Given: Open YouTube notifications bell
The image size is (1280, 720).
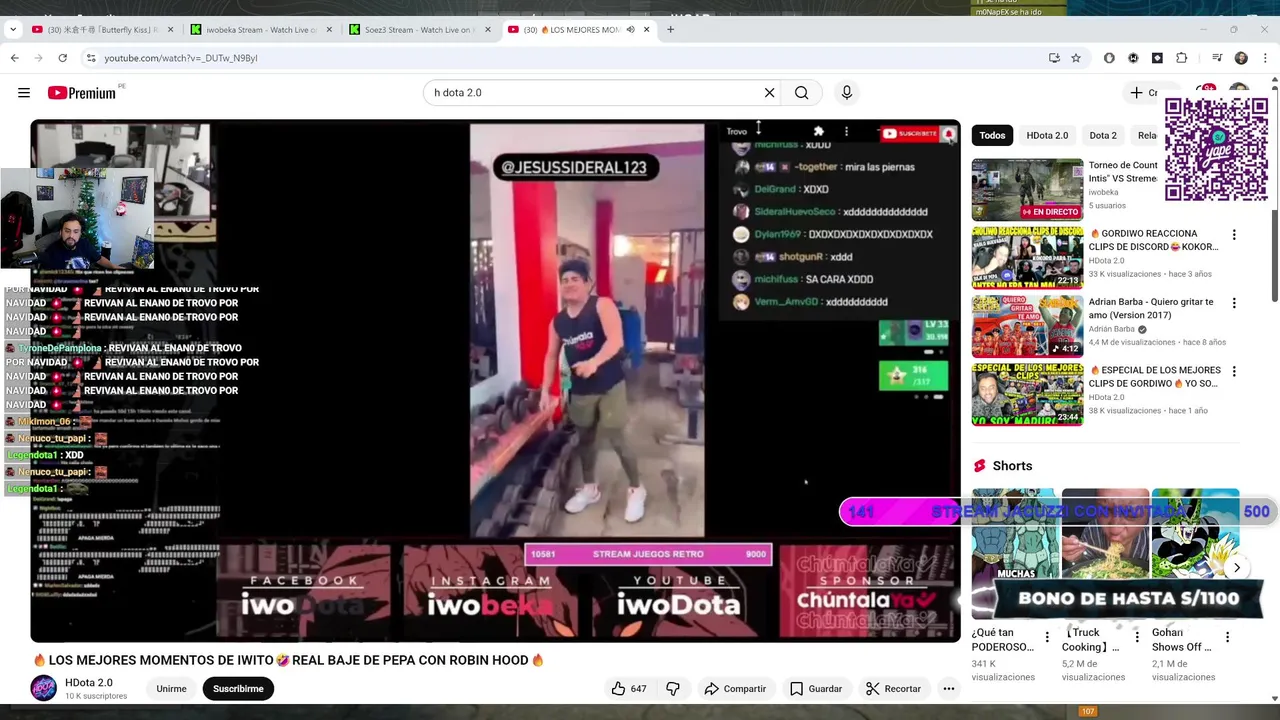Looking at the screenshot, I should tap(1205, 92).
